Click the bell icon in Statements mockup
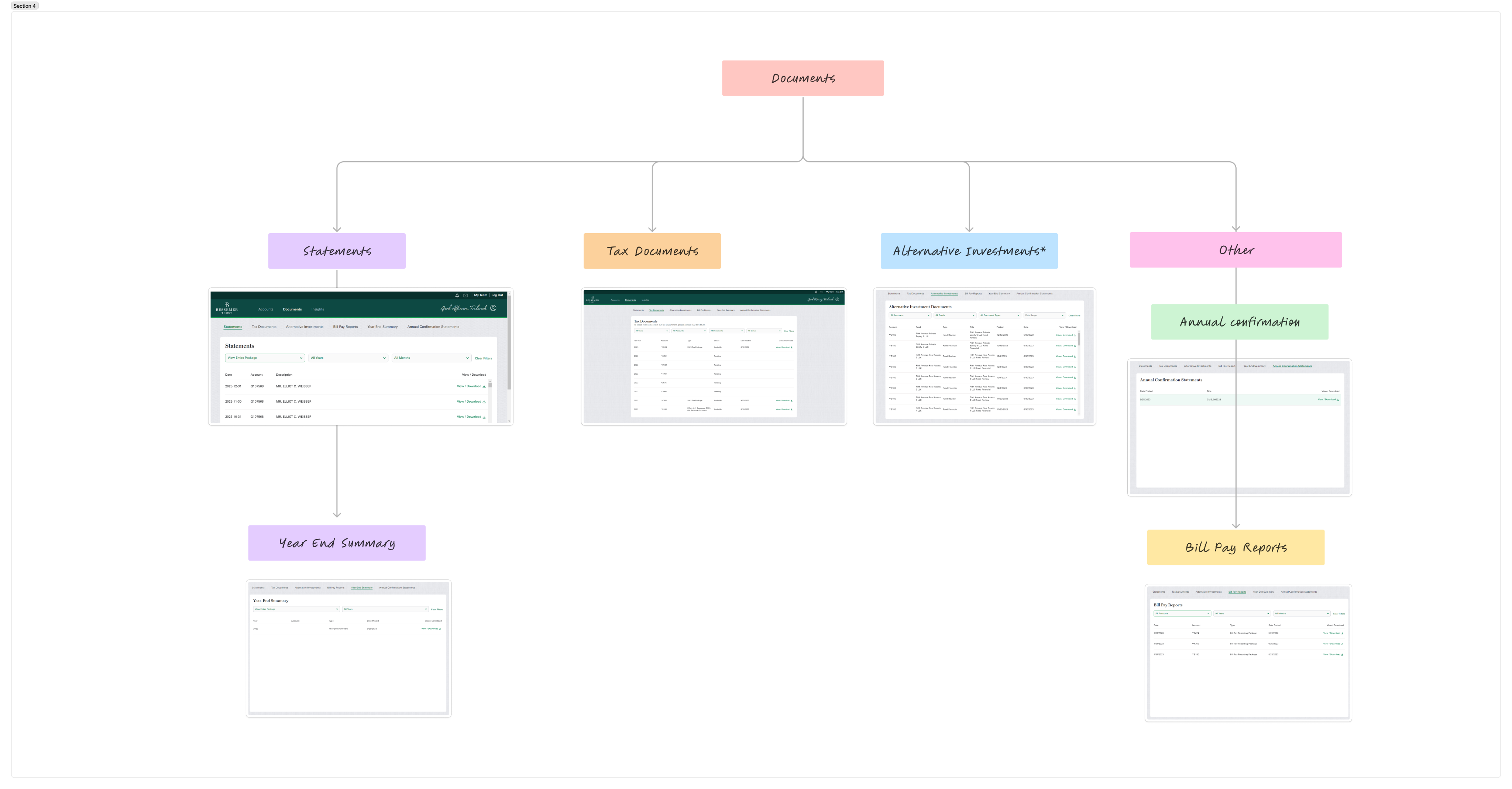 457,295
